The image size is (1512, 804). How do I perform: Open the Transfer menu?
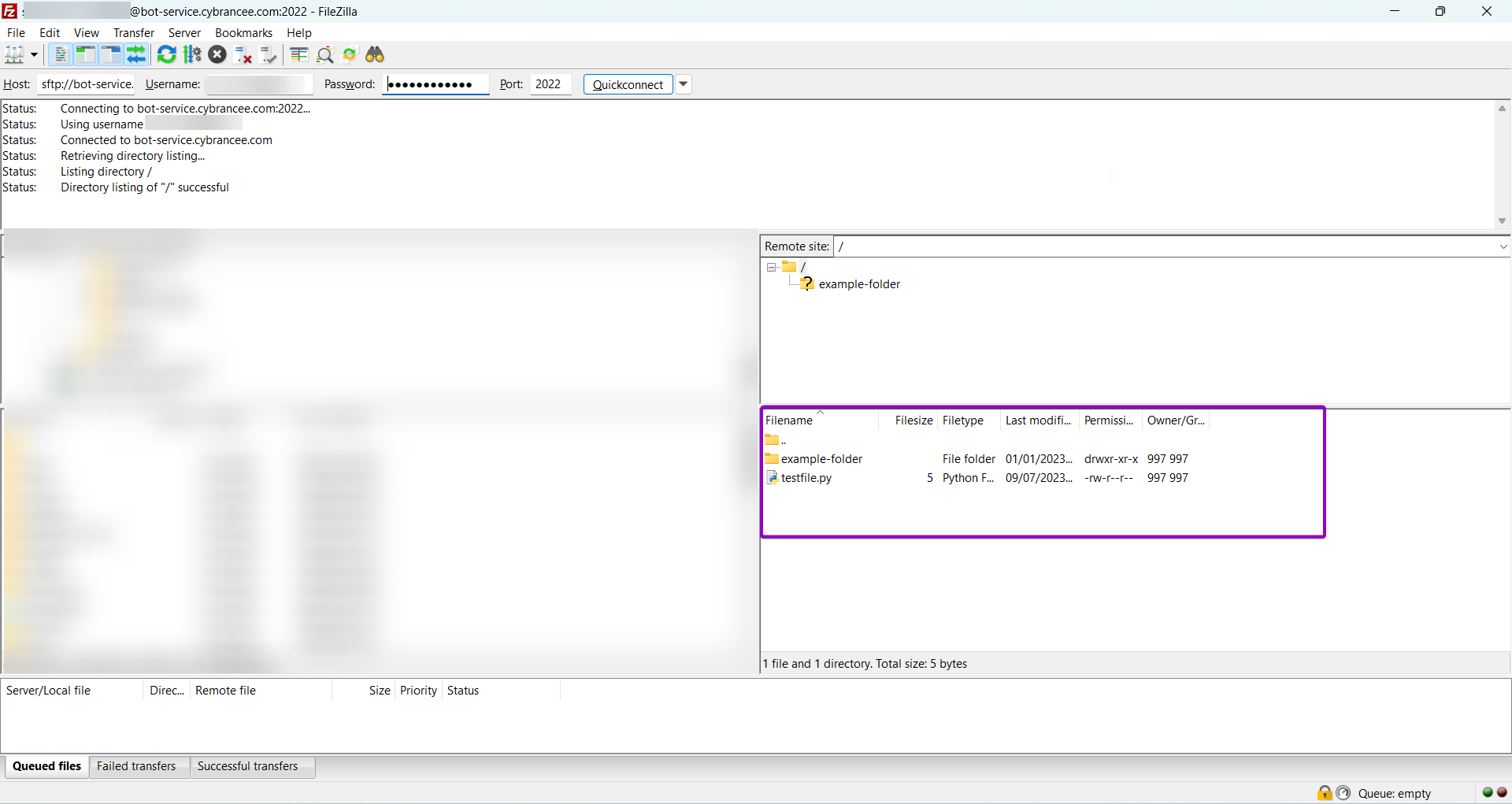coord(133,32)
